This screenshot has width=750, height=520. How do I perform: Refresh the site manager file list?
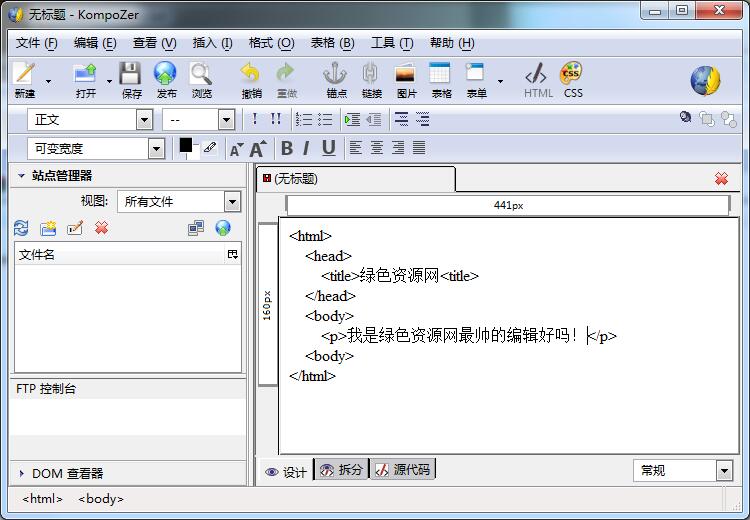[21, 228]
